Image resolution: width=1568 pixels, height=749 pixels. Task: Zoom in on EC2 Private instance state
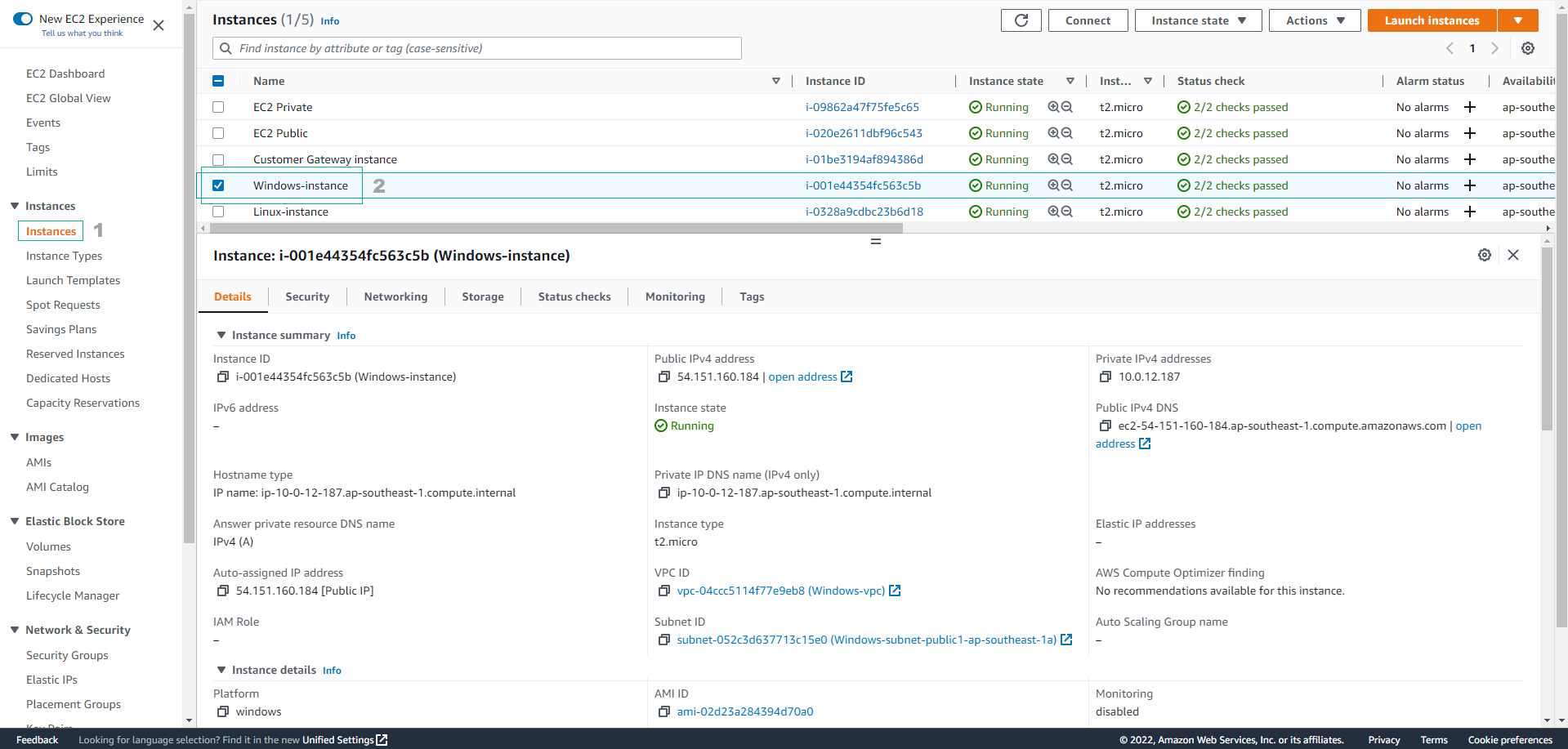[1053, 107]
